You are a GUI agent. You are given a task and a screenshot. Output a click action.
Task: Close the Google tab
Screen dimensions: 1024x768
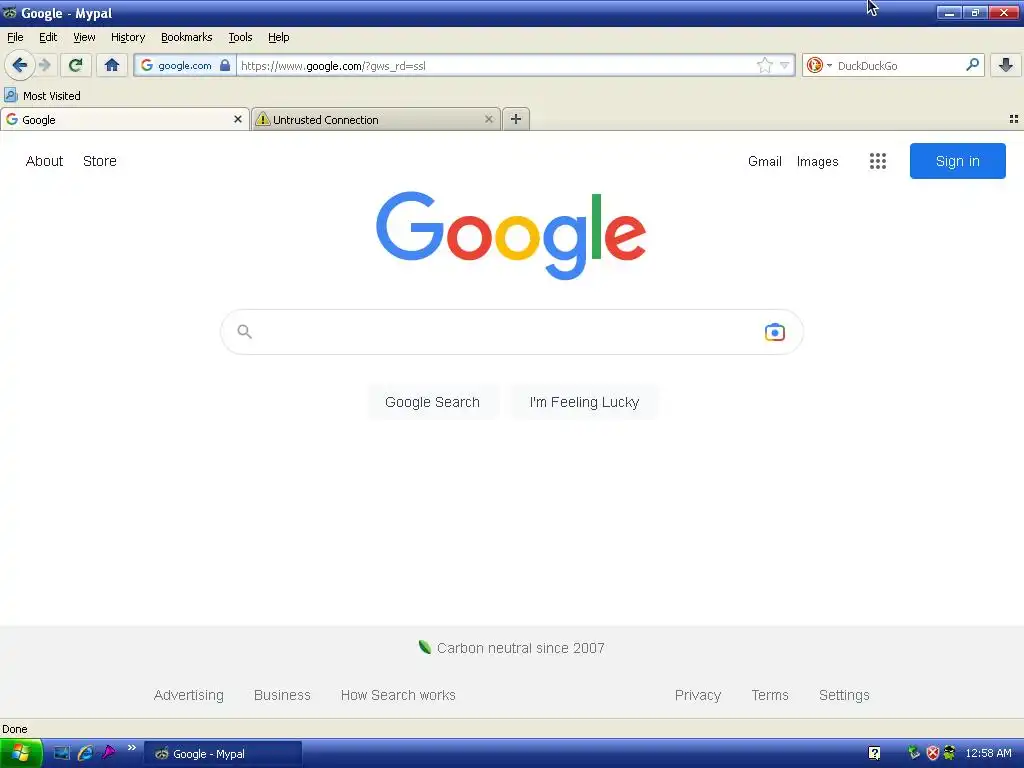point(238,120)
